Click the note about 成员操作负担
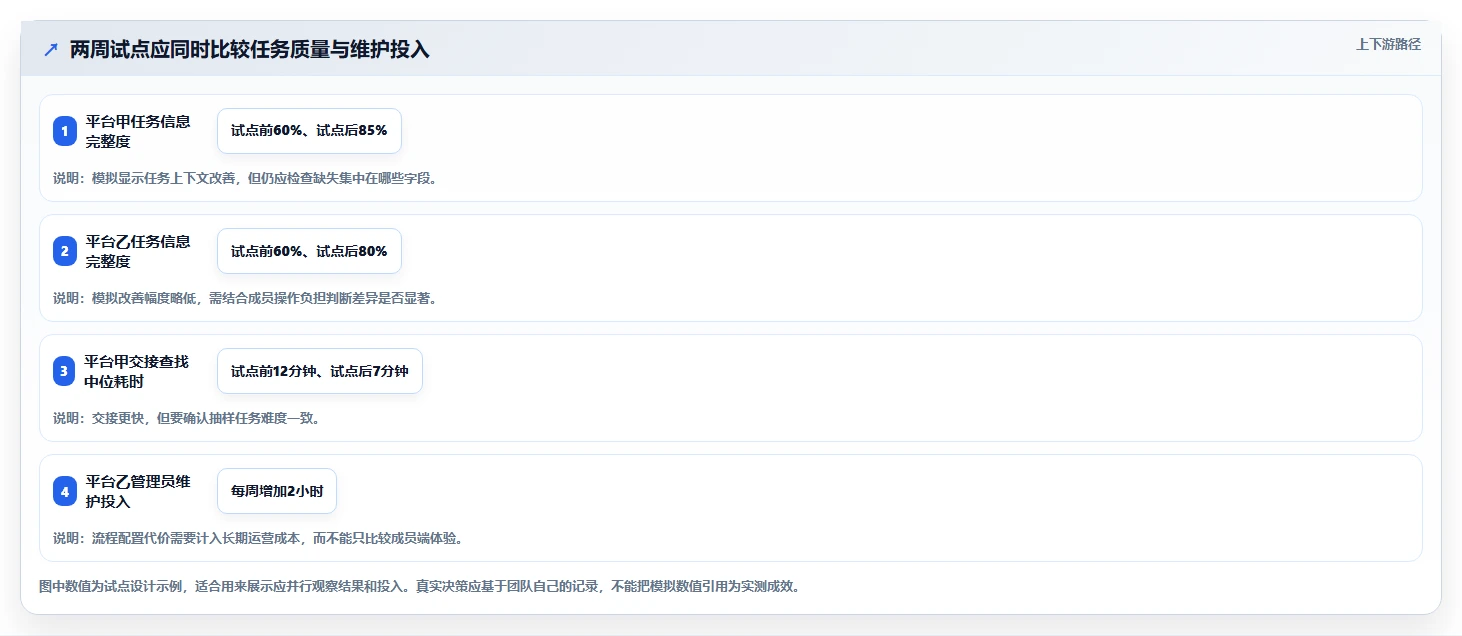The width and height of the screenshot is (1462, 636). 245,298
